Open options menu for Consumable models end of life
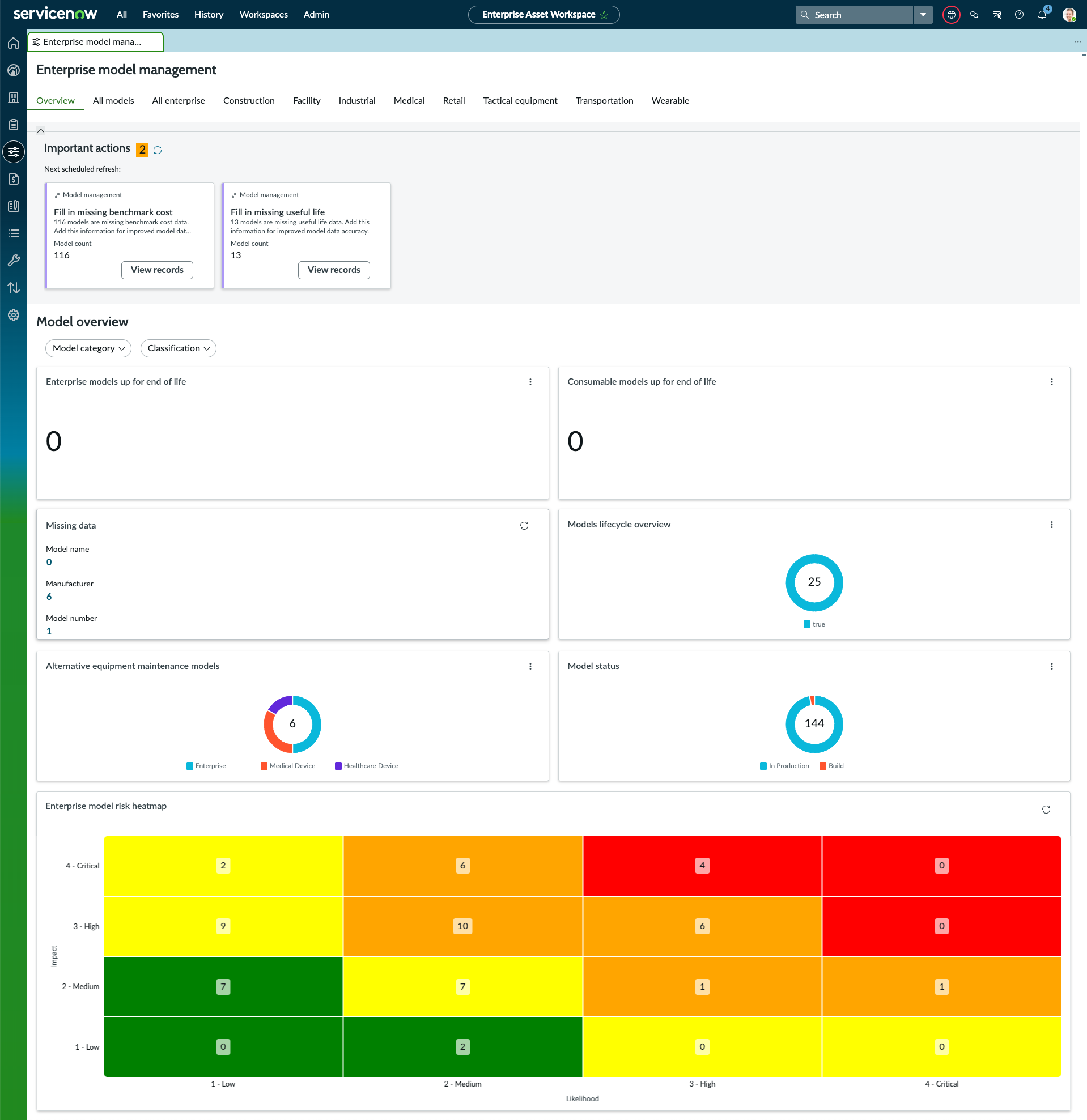 tap(1051, 382)
